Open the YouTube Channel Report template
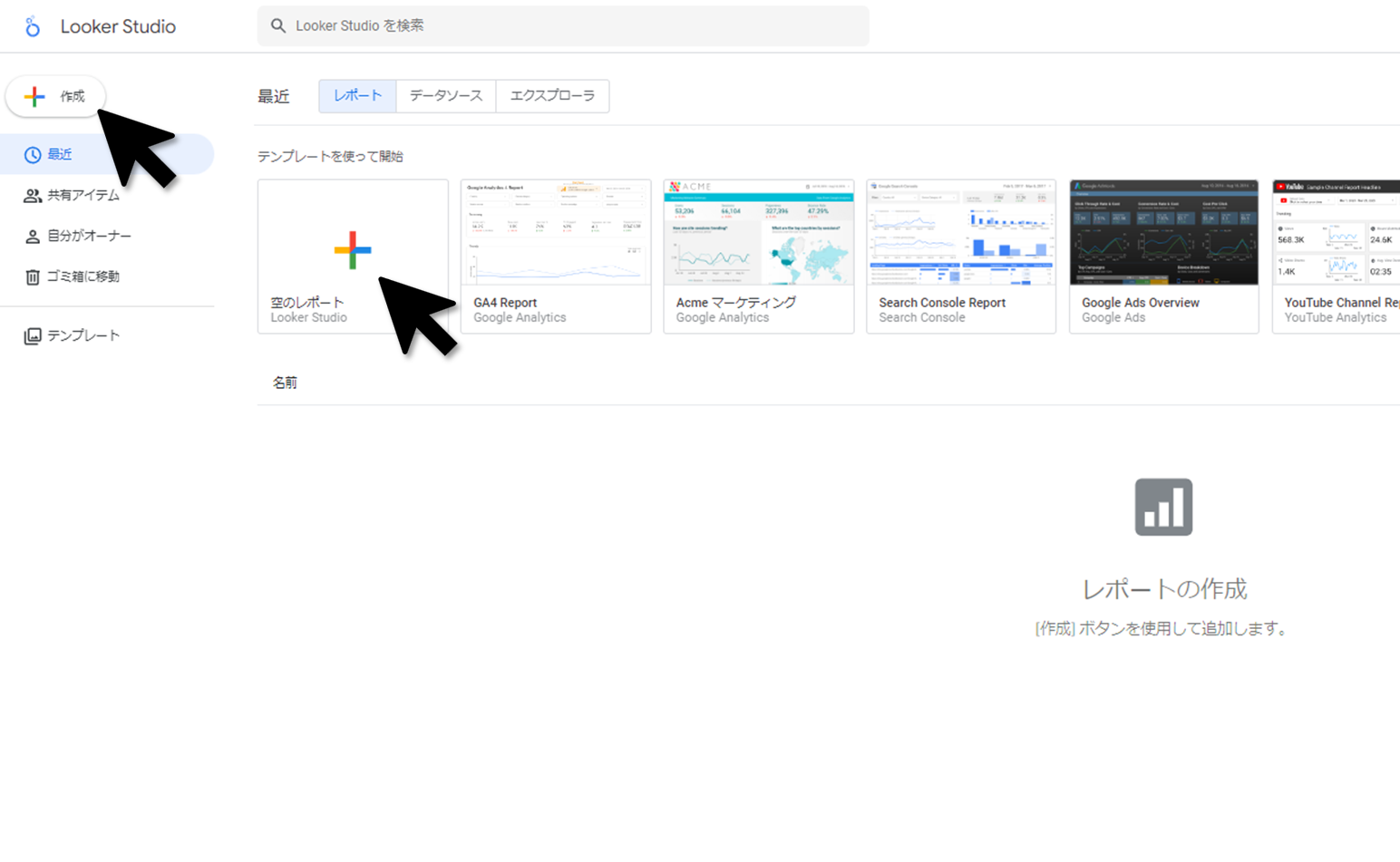This screenshot has width=1400, height=862. pos(1337,256)
